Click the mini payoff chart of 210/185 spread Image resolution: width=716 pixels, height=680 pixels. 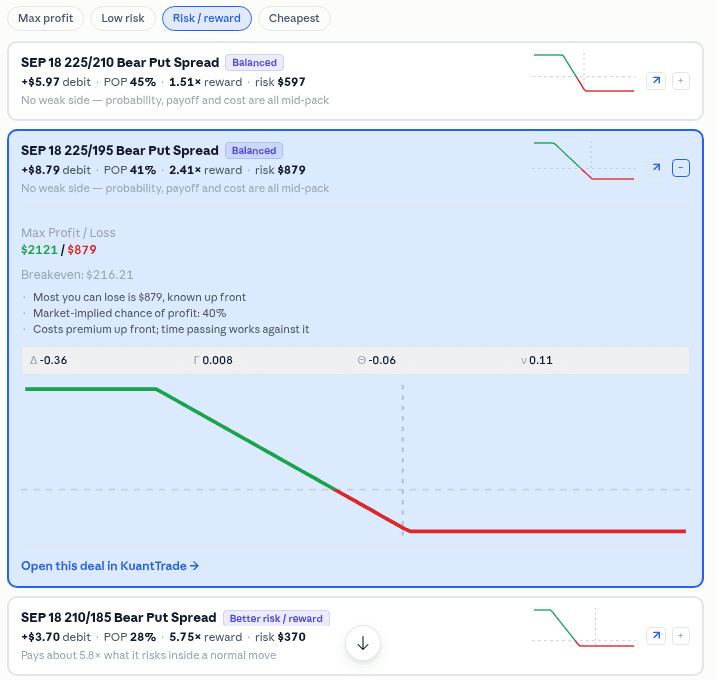[x=584, y=628]
